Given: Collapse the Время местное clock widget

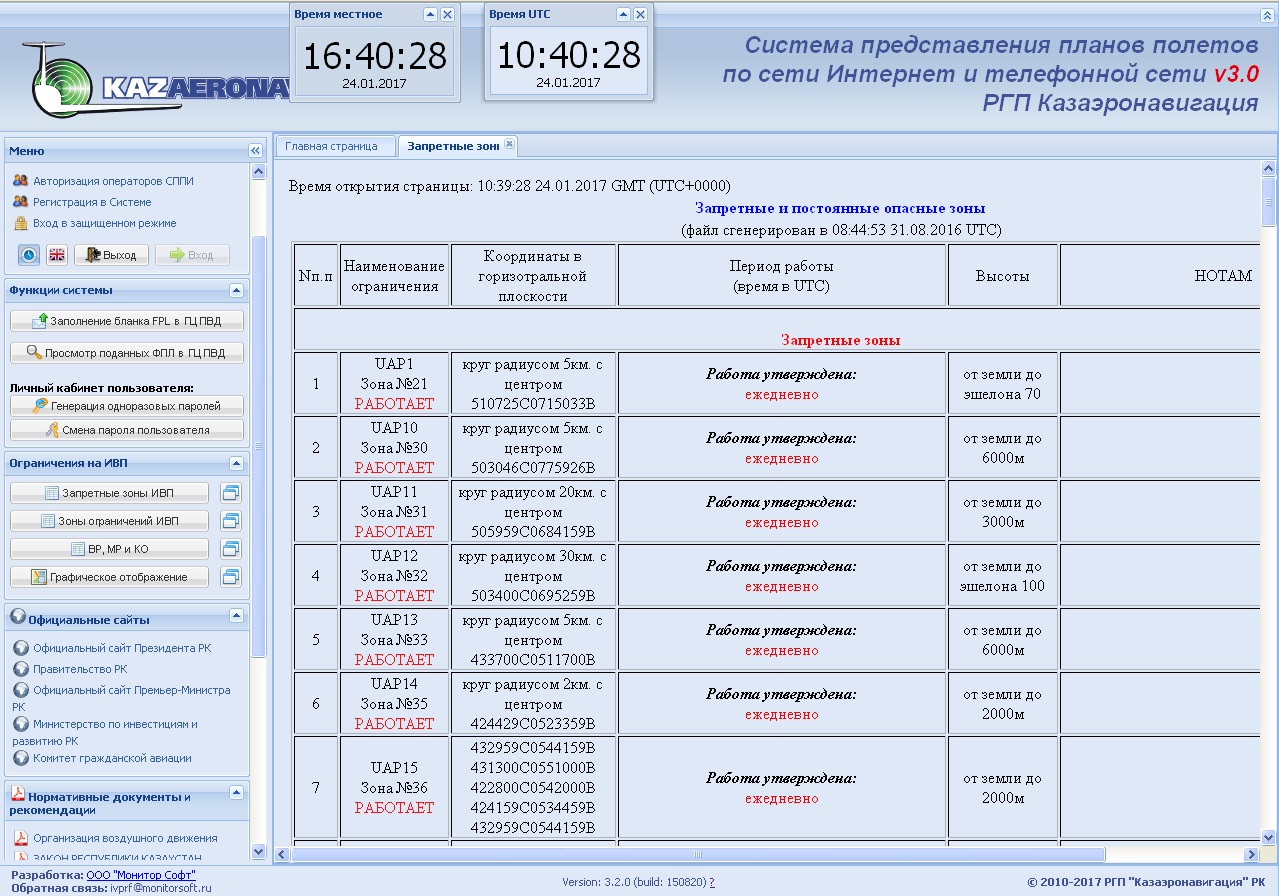Looking at the screenshot, I should [430, 15].
